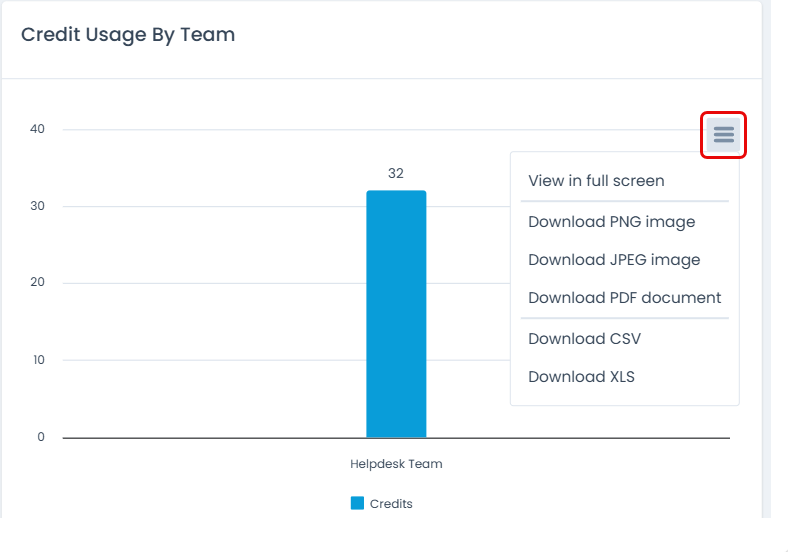Screen dimensions: 788x552
Task: Export chart via Download XLS
Action: (581, 377)
